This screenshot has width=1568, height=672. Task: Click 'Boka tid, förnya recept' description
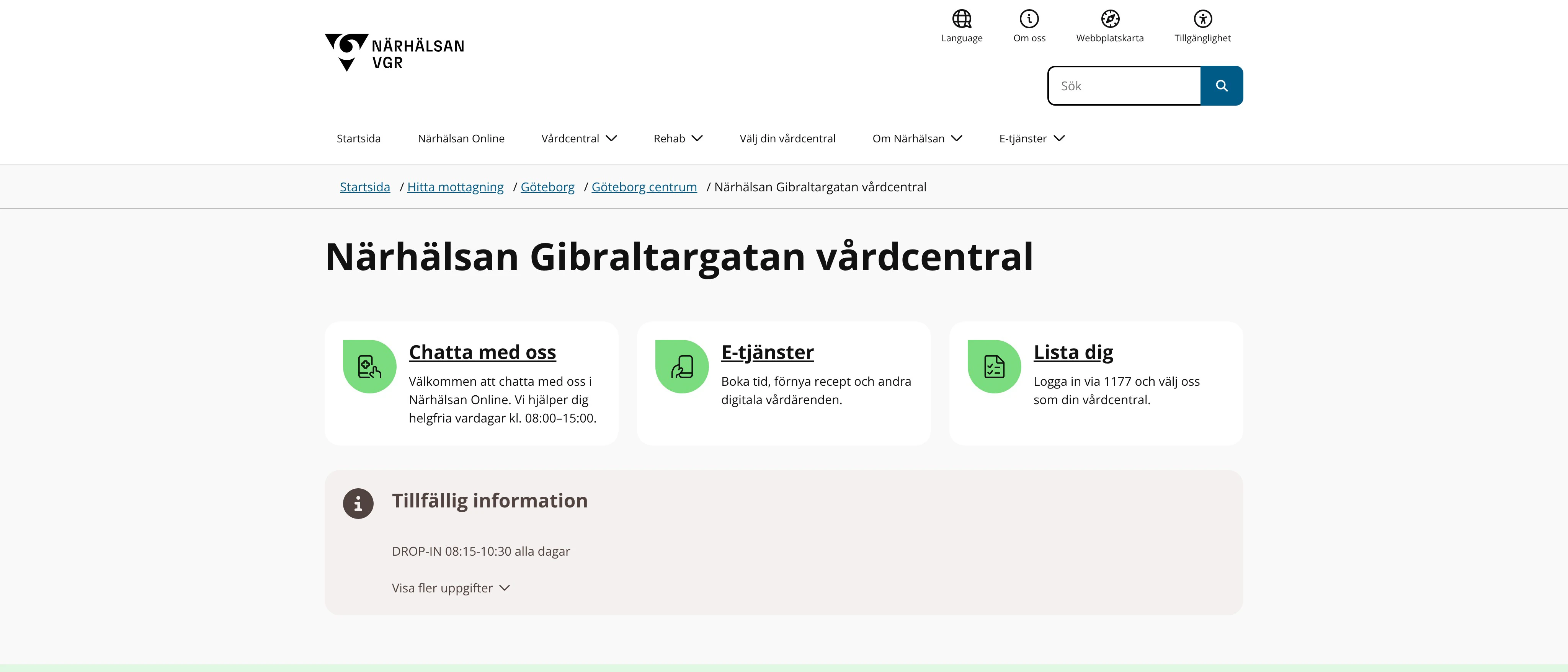816,391
